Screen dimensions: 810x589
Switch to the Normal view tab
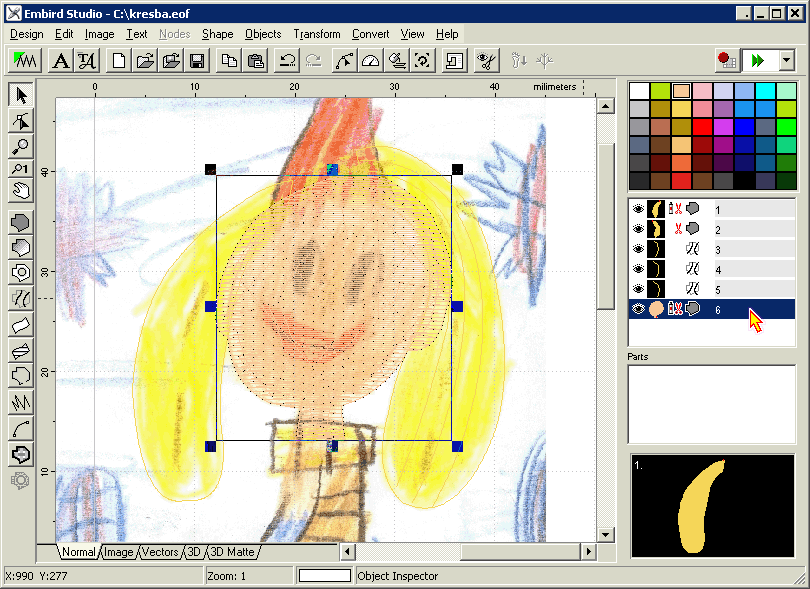[79, 552]
